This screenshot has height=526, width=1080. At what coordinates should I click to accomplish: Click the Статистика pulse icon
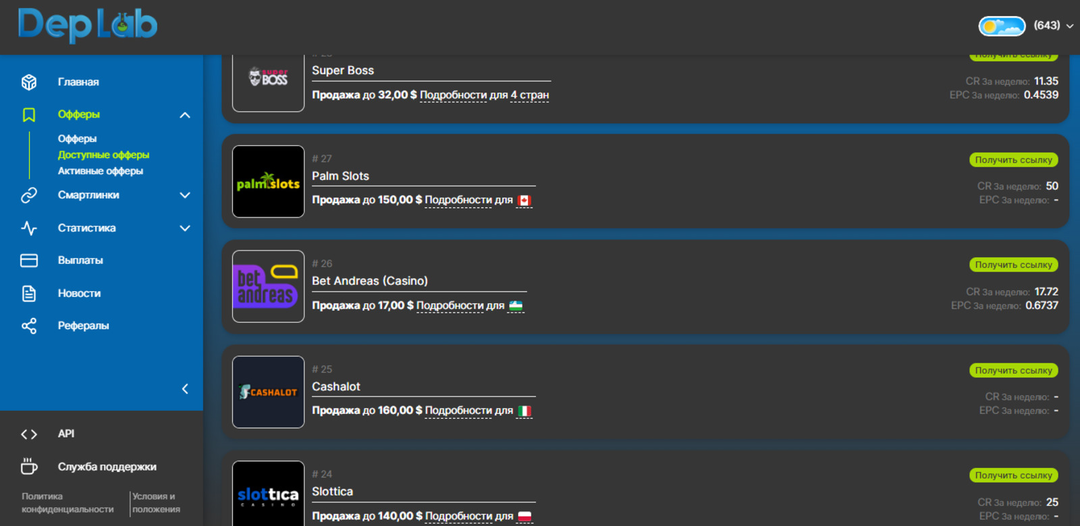[29, 228]
